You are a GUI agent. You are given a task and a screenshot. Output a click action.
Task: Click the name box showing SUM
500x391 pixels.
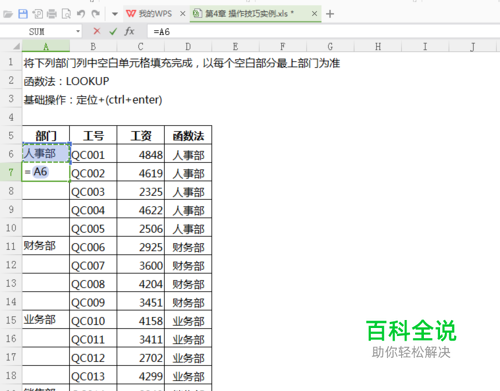[x=37, y=32]
